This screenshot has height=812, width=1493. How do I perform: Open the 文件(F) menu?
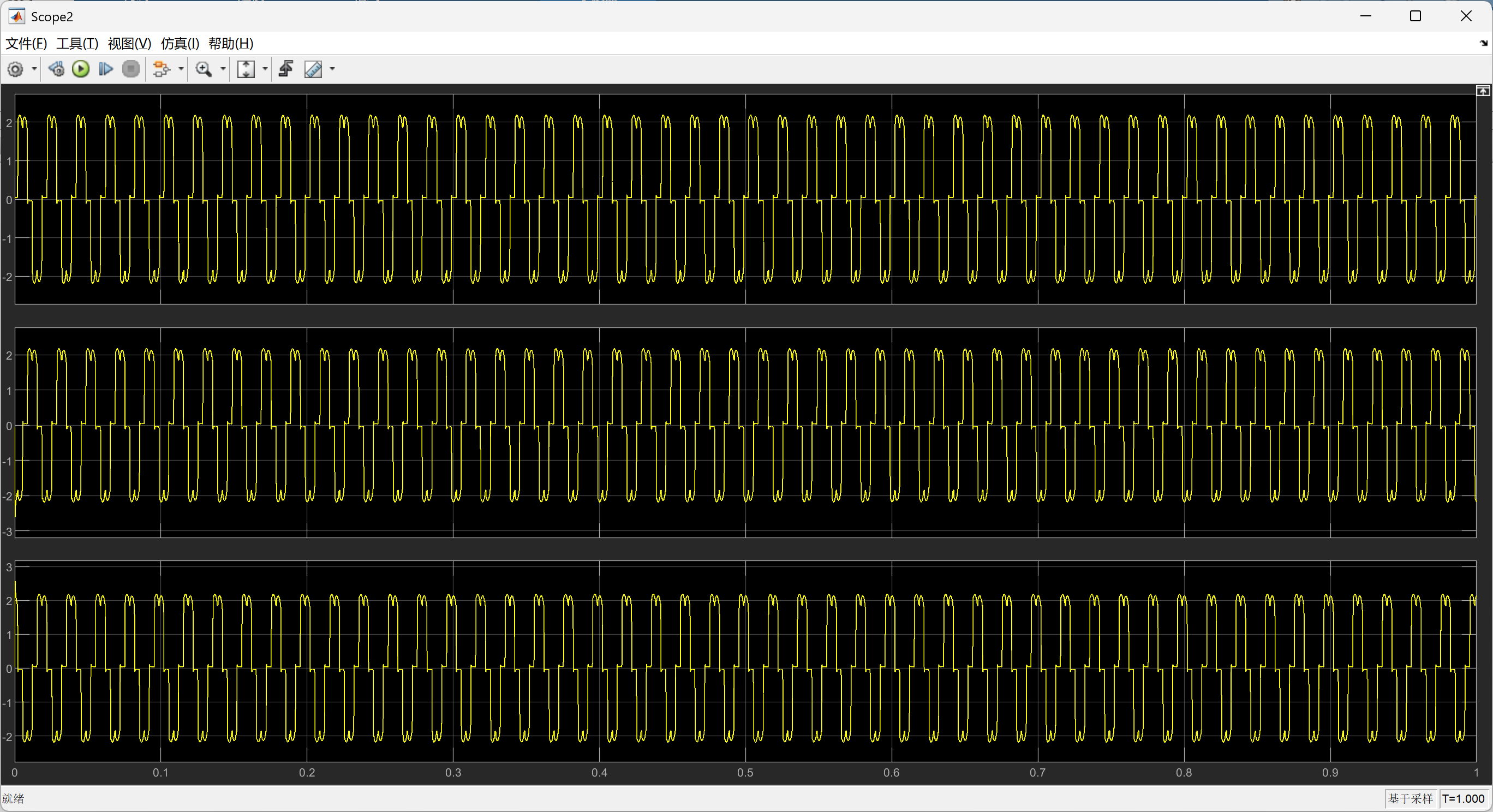[x=26, y=44]
